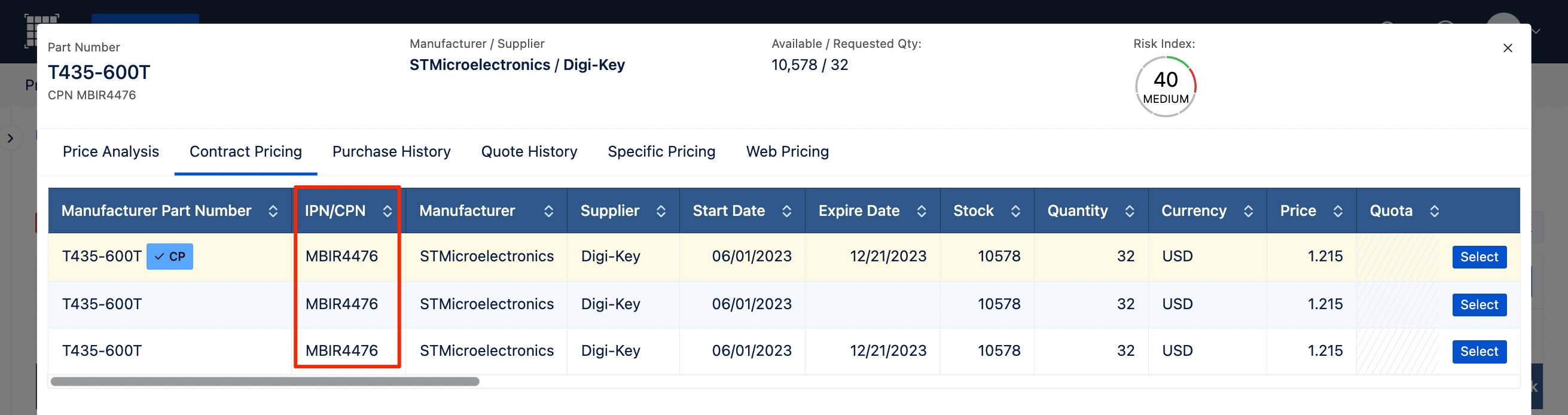Open the user avatar dropdown arrow
This screenshot has width=1568, height=415.
click(x=1536, y=31)
